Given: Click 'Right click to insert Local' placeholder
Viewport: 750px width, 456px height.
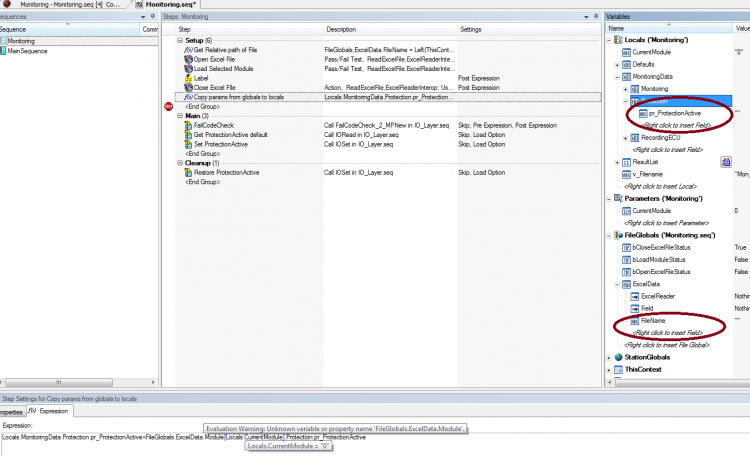Looking at the screenshot, I should 660,187.
